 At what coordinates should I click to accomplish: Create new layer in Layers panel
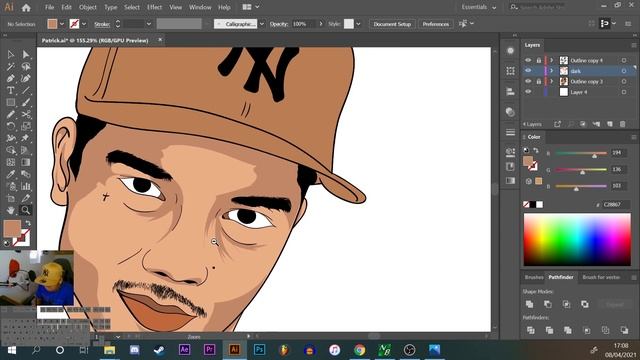click(609, 124)
